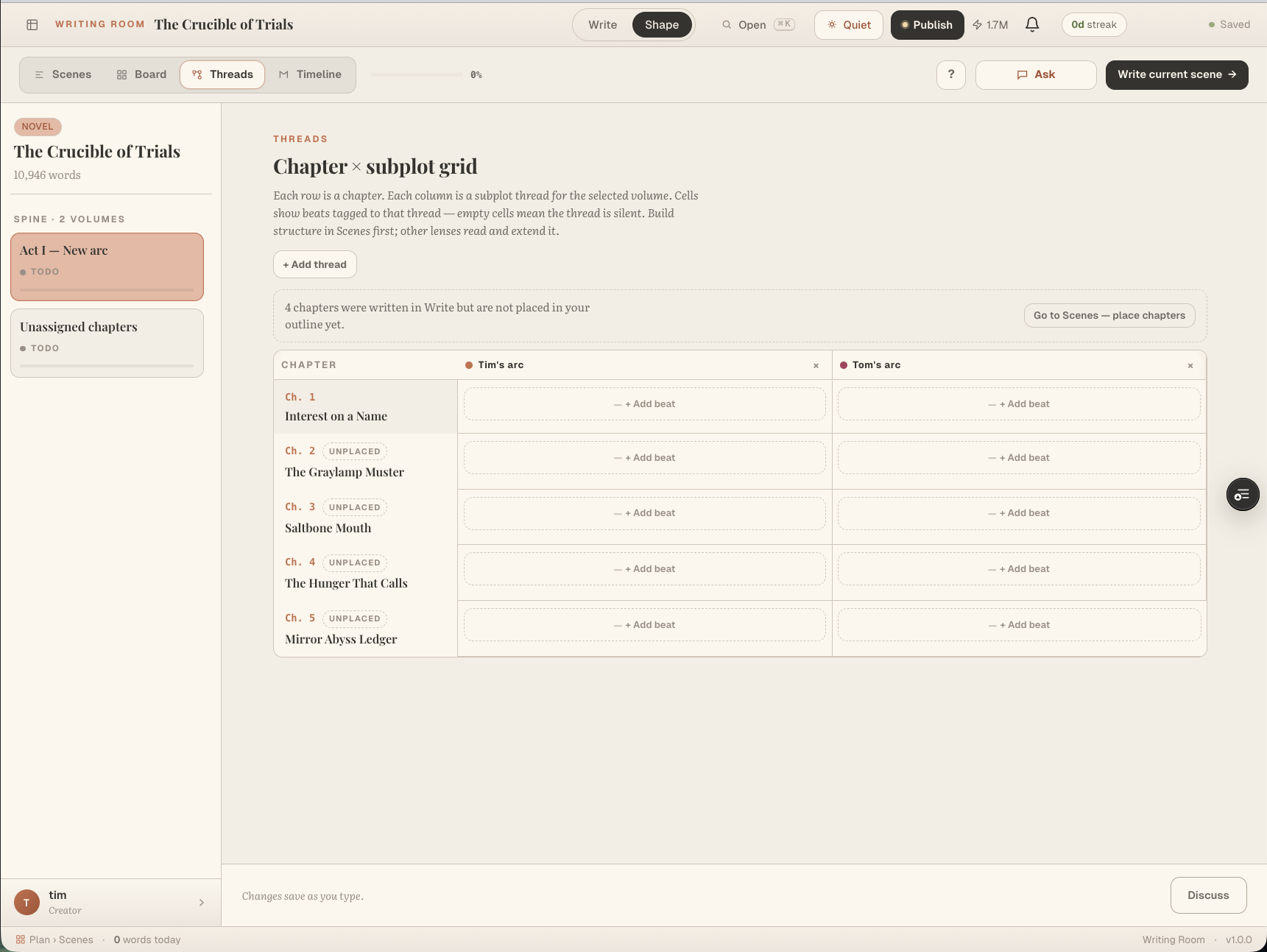
Task: Click the tim user avatar
Action: click(x=27, y=902)
